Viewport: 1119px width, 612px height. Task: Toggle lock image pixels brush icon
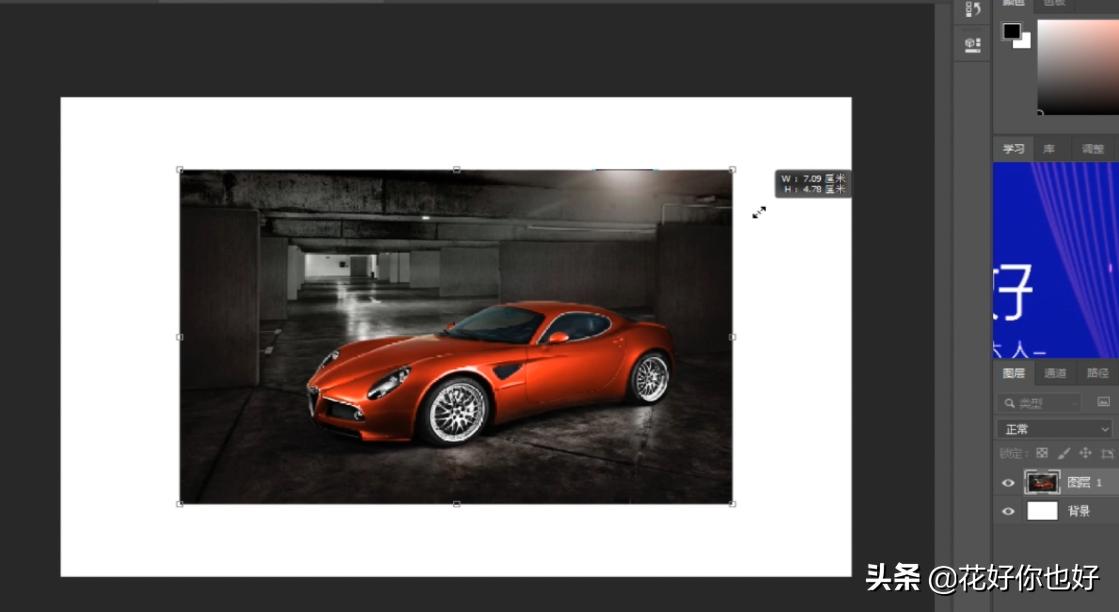point(1063,453)
